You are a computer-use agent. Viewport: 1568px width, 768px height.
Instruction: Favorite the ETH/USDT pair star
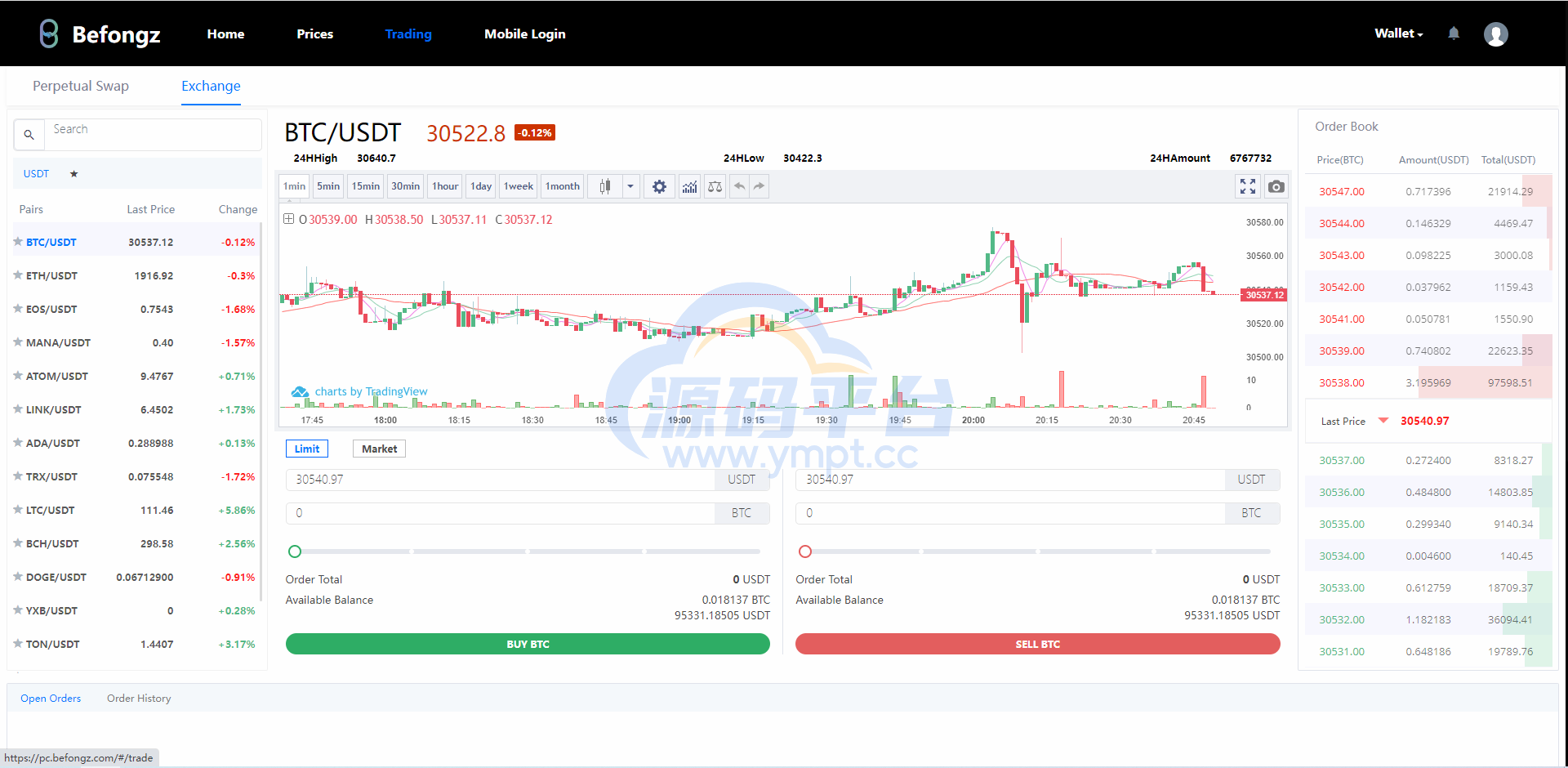click(x=18, y=275)
